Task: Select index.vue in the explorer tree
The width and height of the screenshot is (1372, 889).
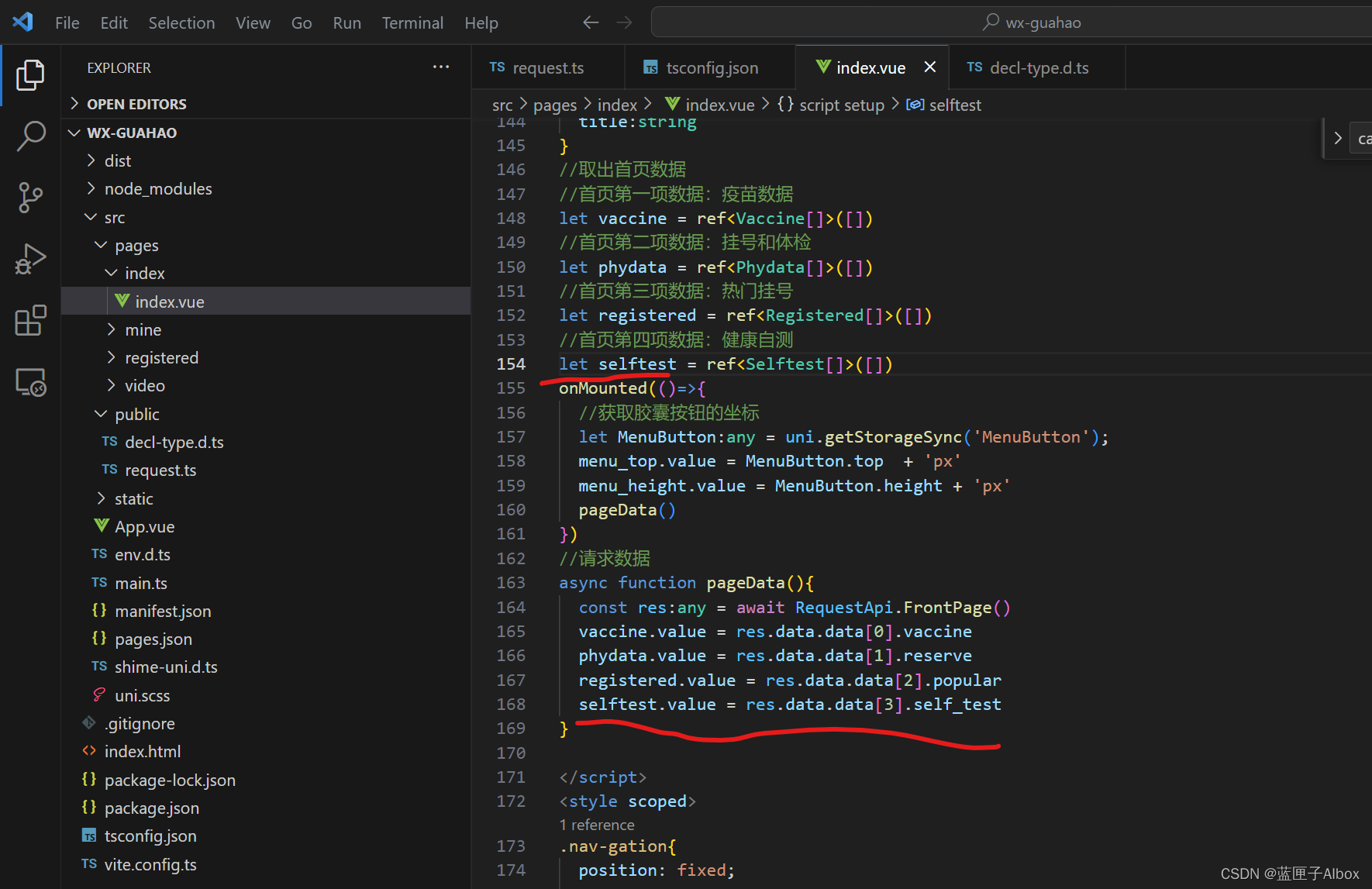Action: (x=266, y=302)
